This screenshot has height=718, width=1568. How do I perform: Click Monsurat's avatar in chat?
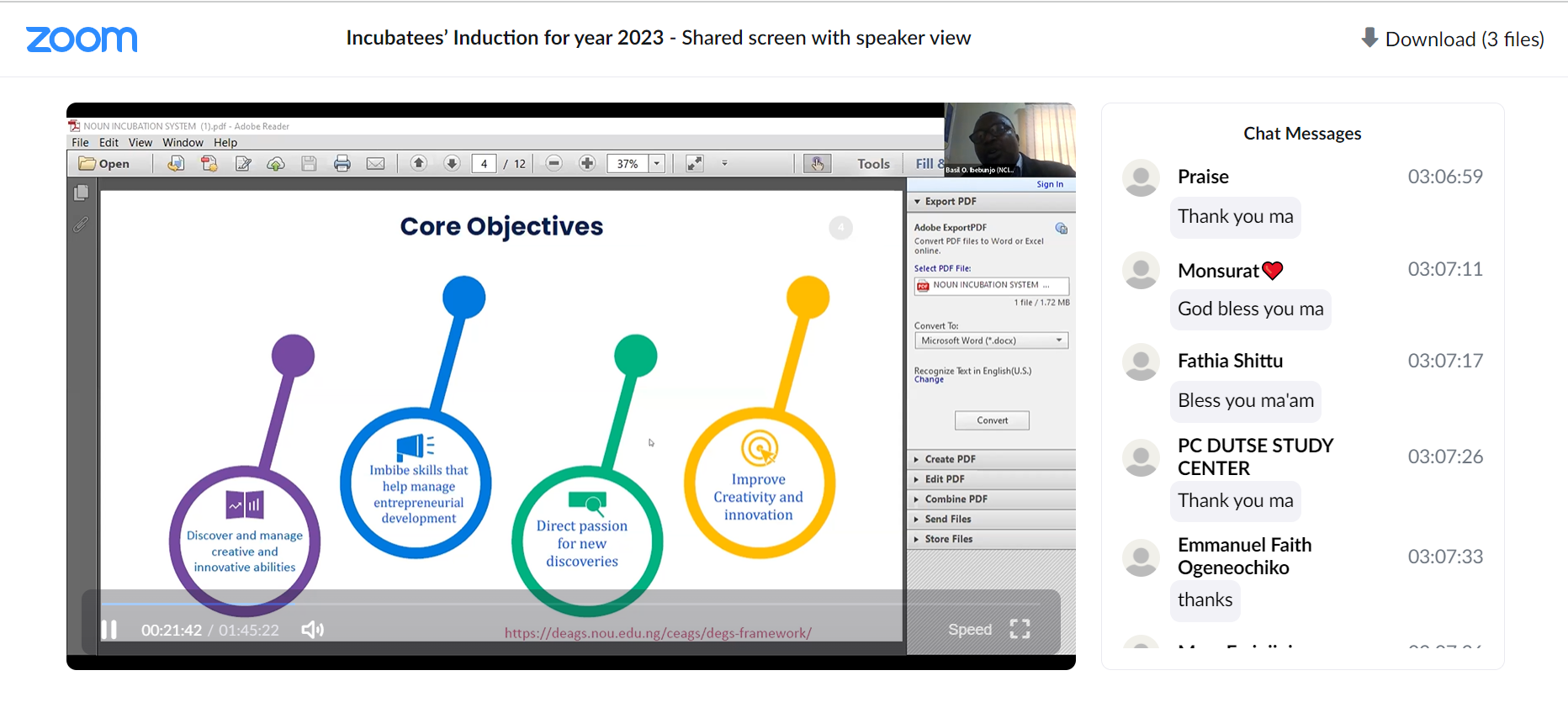1141,270
